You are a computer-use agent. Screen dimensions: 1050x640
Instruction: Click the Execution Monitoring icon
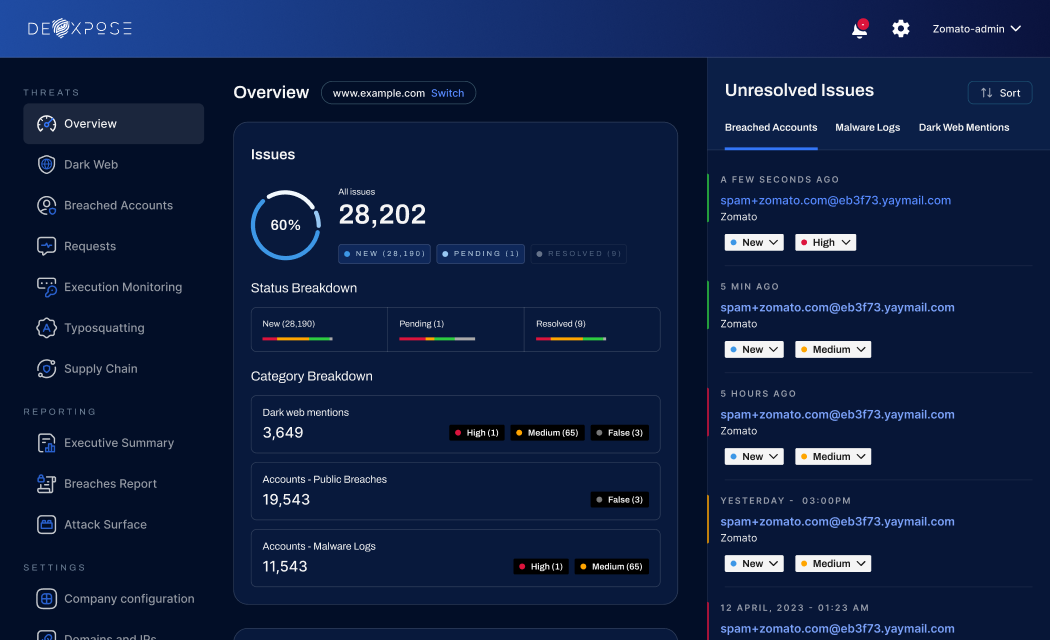point(46,287)
